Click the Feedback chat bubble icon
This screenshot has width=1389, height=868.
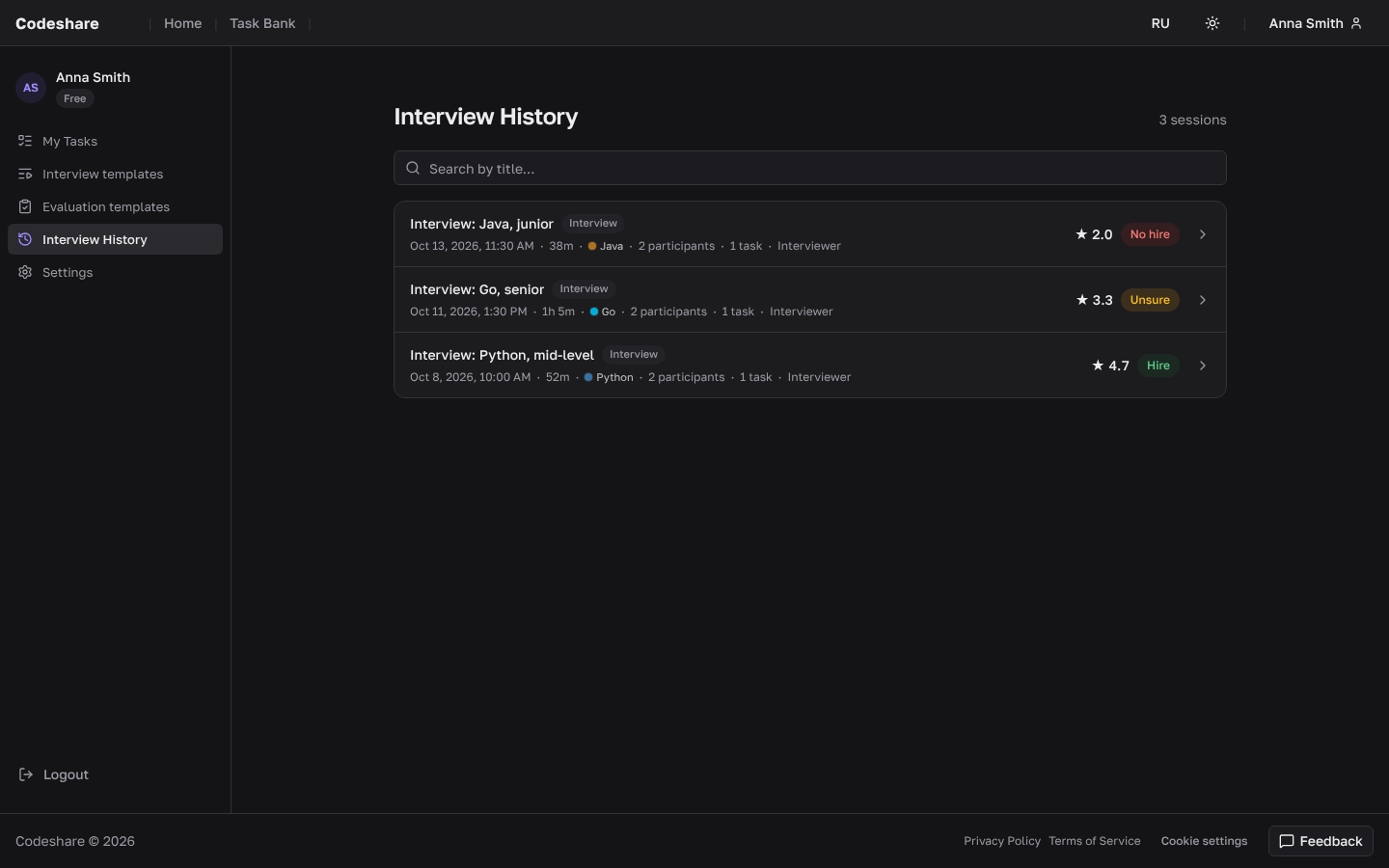(1287, 841)
